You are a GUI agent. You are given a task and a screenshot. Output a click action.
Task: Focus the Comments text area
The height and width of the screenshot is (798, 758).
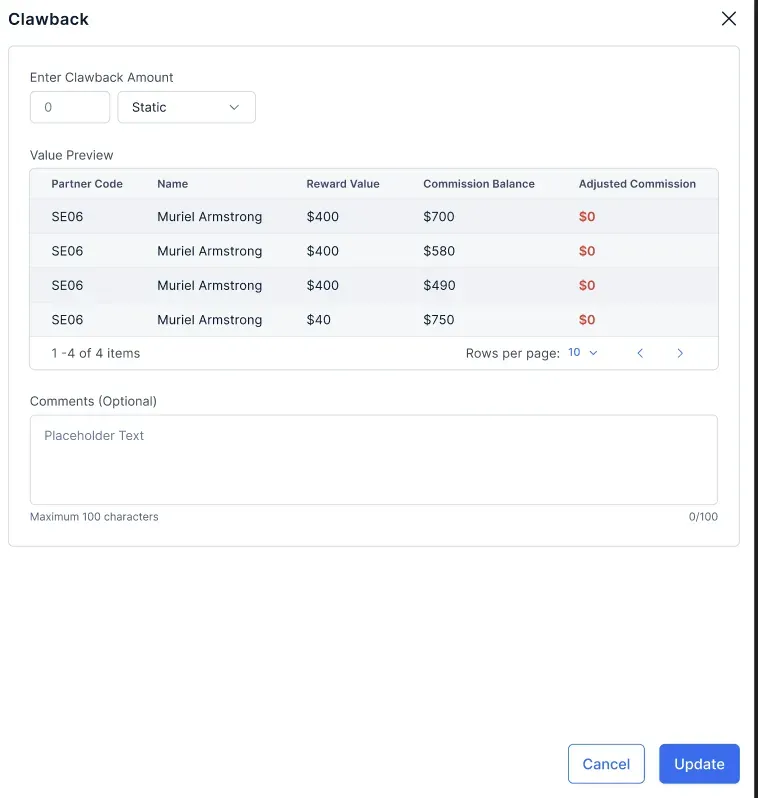click(x=374, y=460)
